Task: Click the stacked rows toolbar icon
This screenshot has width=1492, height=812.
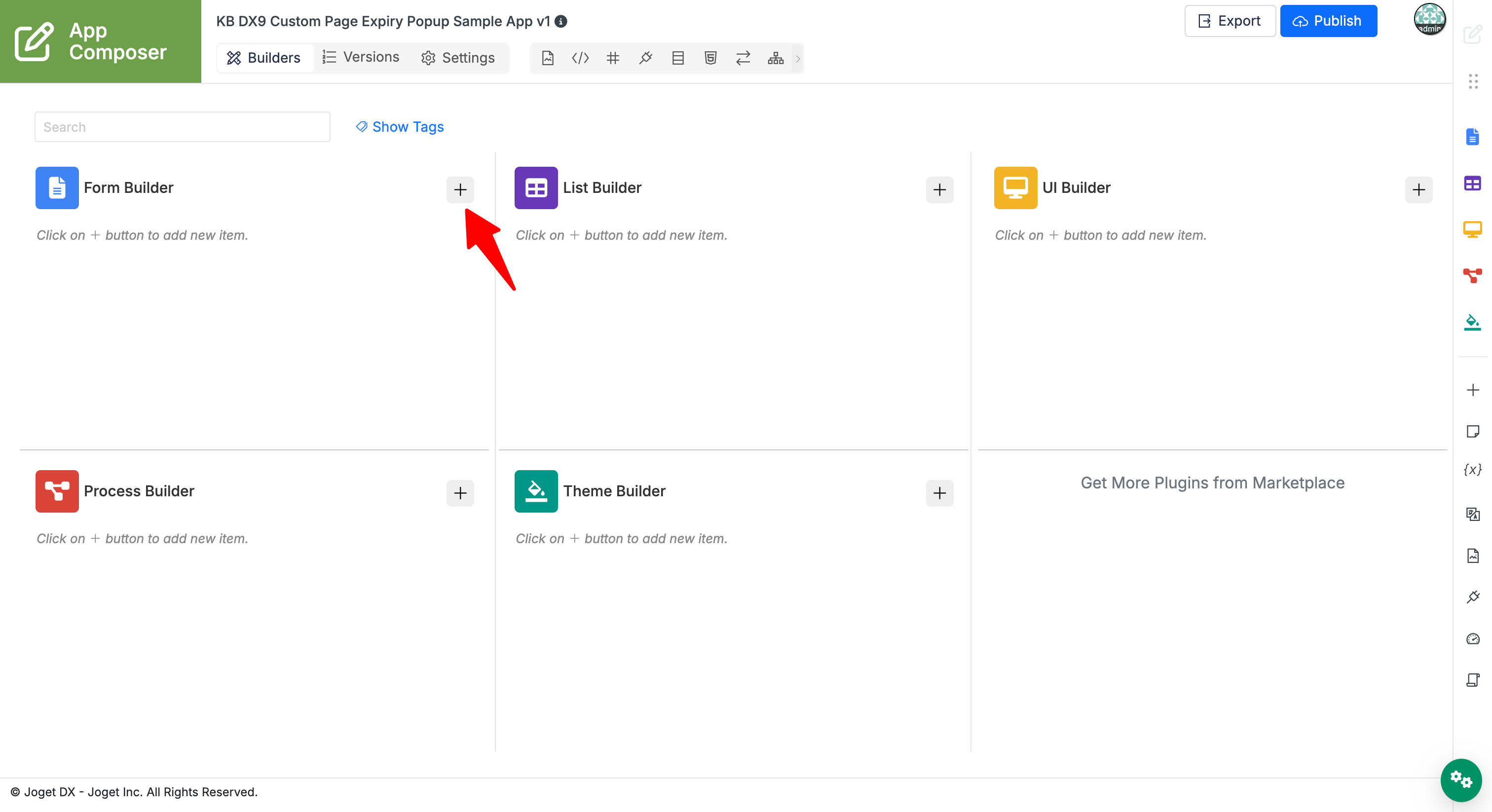Action: coord(677,58)
